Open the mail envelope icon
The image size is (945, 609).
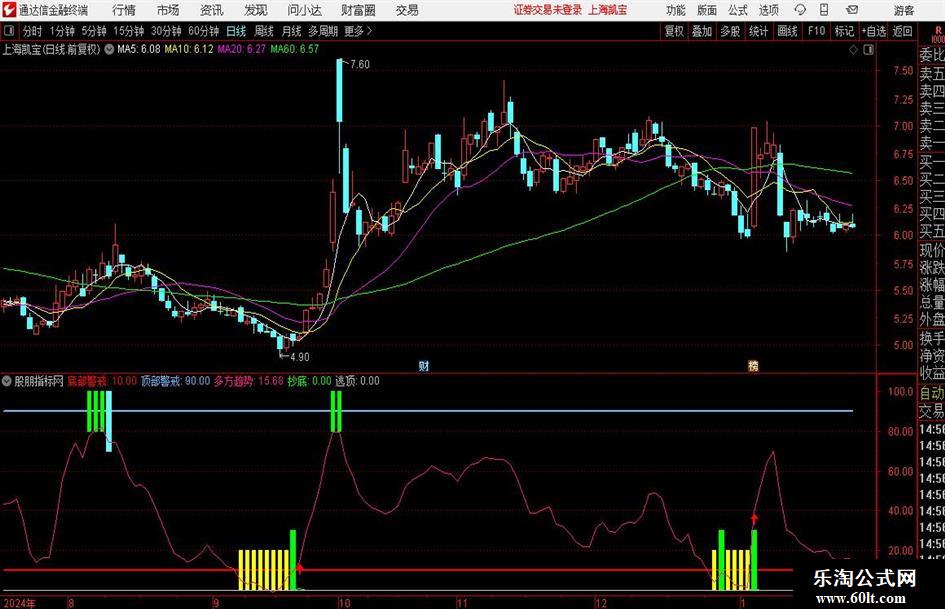point(852,10)
